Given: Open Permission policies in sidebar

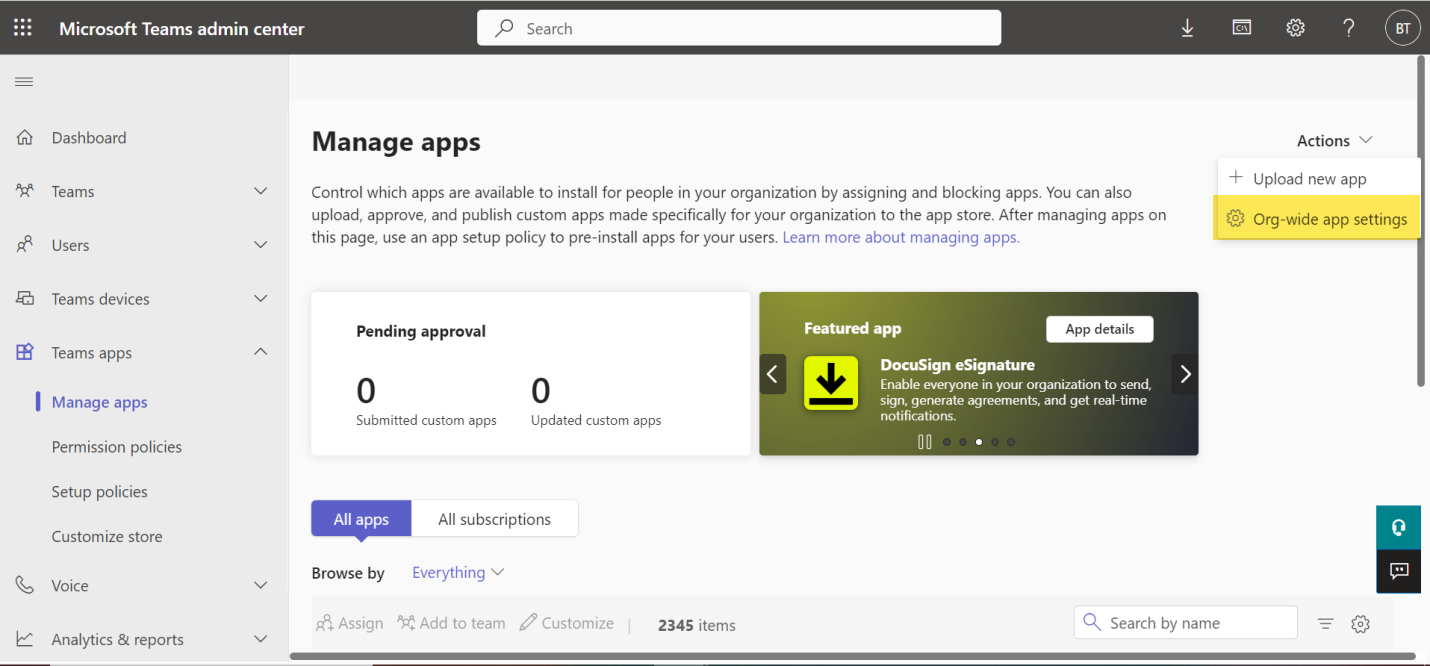Looking at the screenshot, I should coord(117,447).
